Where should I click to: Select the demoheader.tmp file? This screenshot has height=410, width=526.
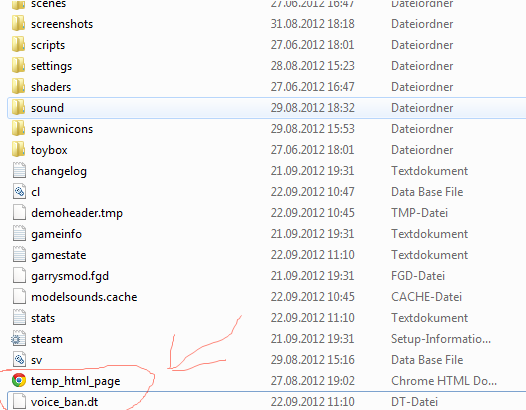(77, 213)
